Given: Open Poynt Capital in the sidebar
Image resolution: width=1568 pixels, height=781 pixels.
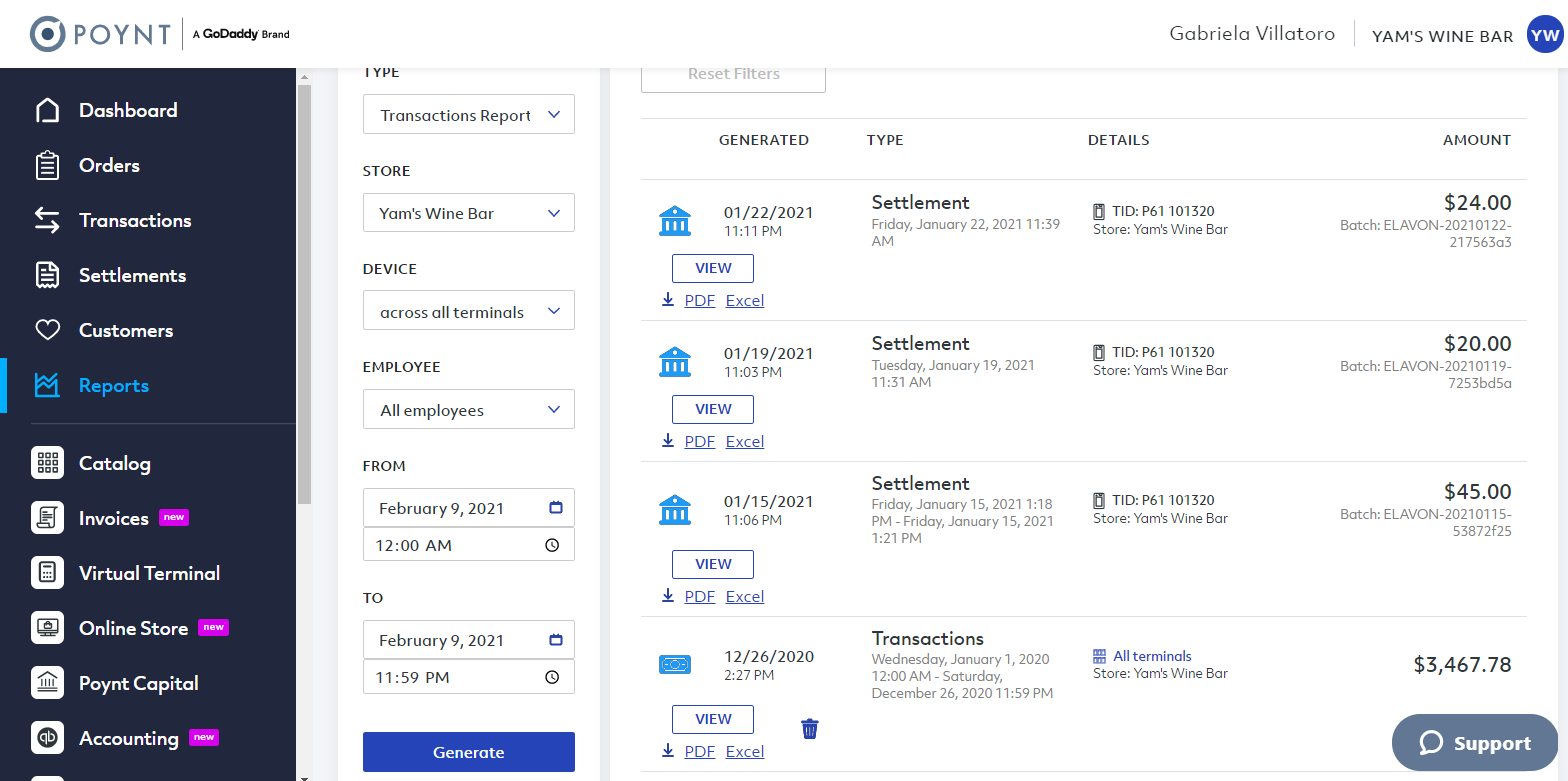Looking at the screenshot, I should [139, 683].
